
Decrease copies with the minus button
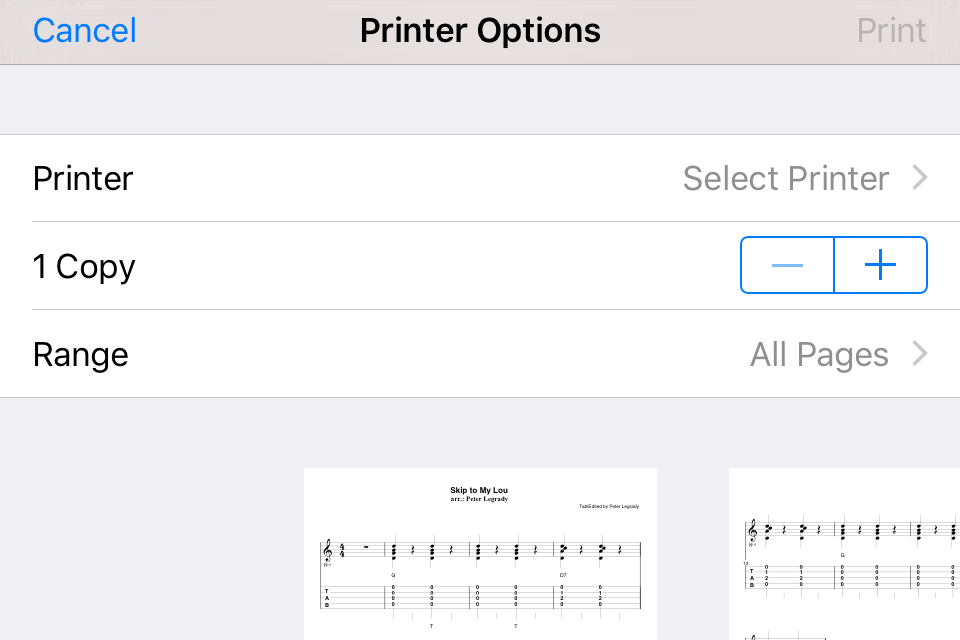click(787, 265)
